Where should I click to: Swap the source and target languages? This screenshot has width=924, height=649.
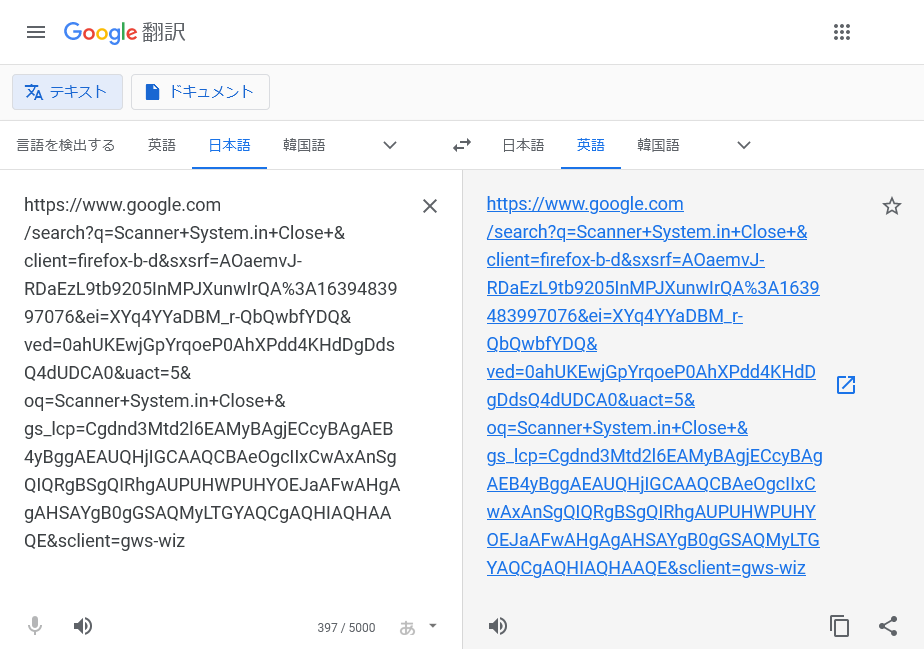coord(461,145)
